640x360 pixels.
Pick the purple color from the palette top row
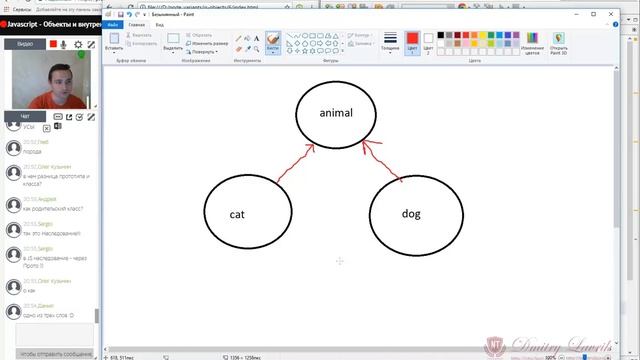pos(516,35)
